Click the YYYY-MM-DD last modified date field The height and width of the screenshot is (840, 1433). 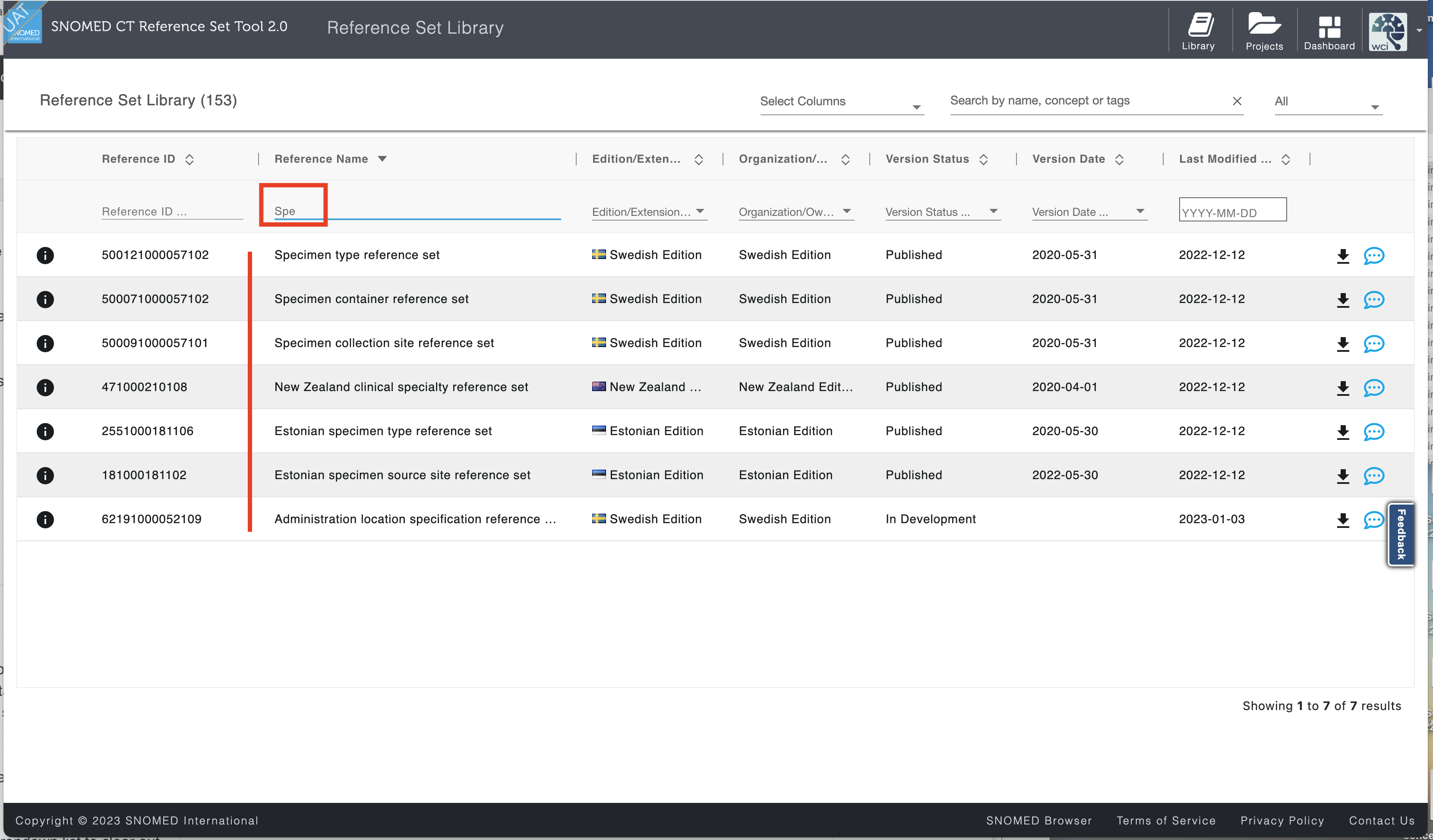pos(1232,210)
